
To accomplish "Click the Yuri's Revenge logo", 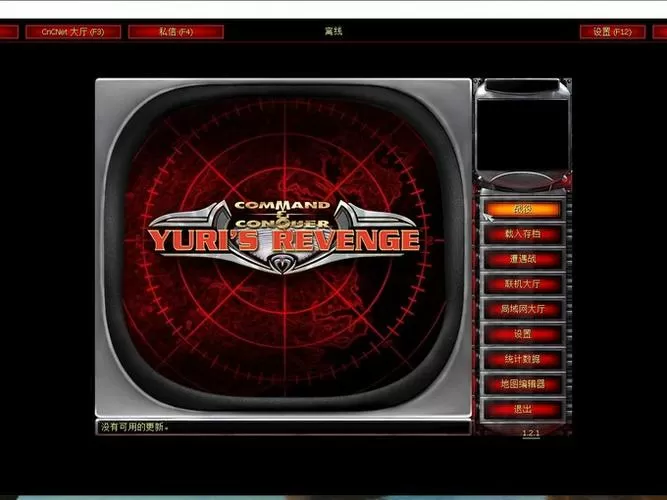I will tap(284, 236).
